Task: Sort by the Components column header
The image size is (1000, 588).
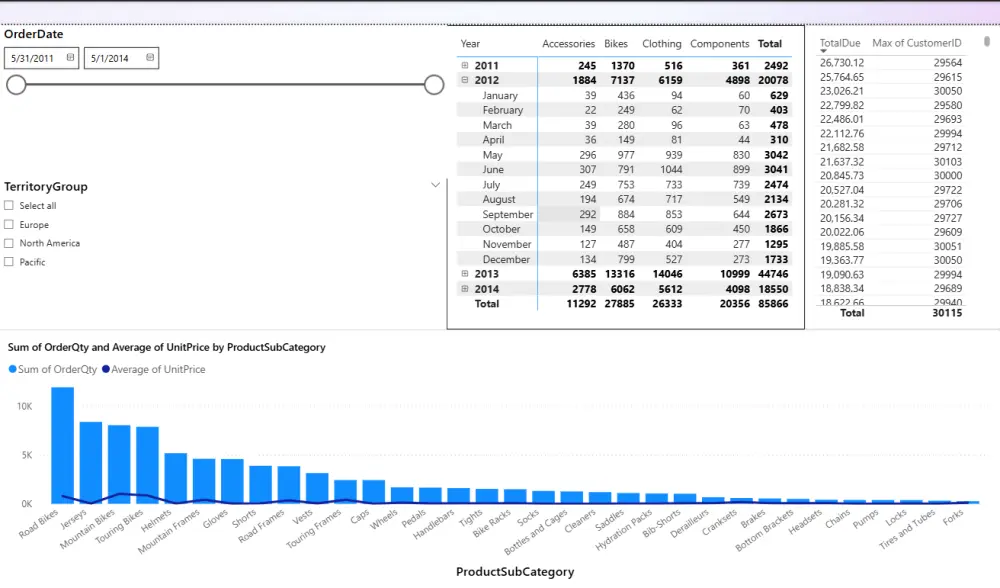Action: [719, 43]
